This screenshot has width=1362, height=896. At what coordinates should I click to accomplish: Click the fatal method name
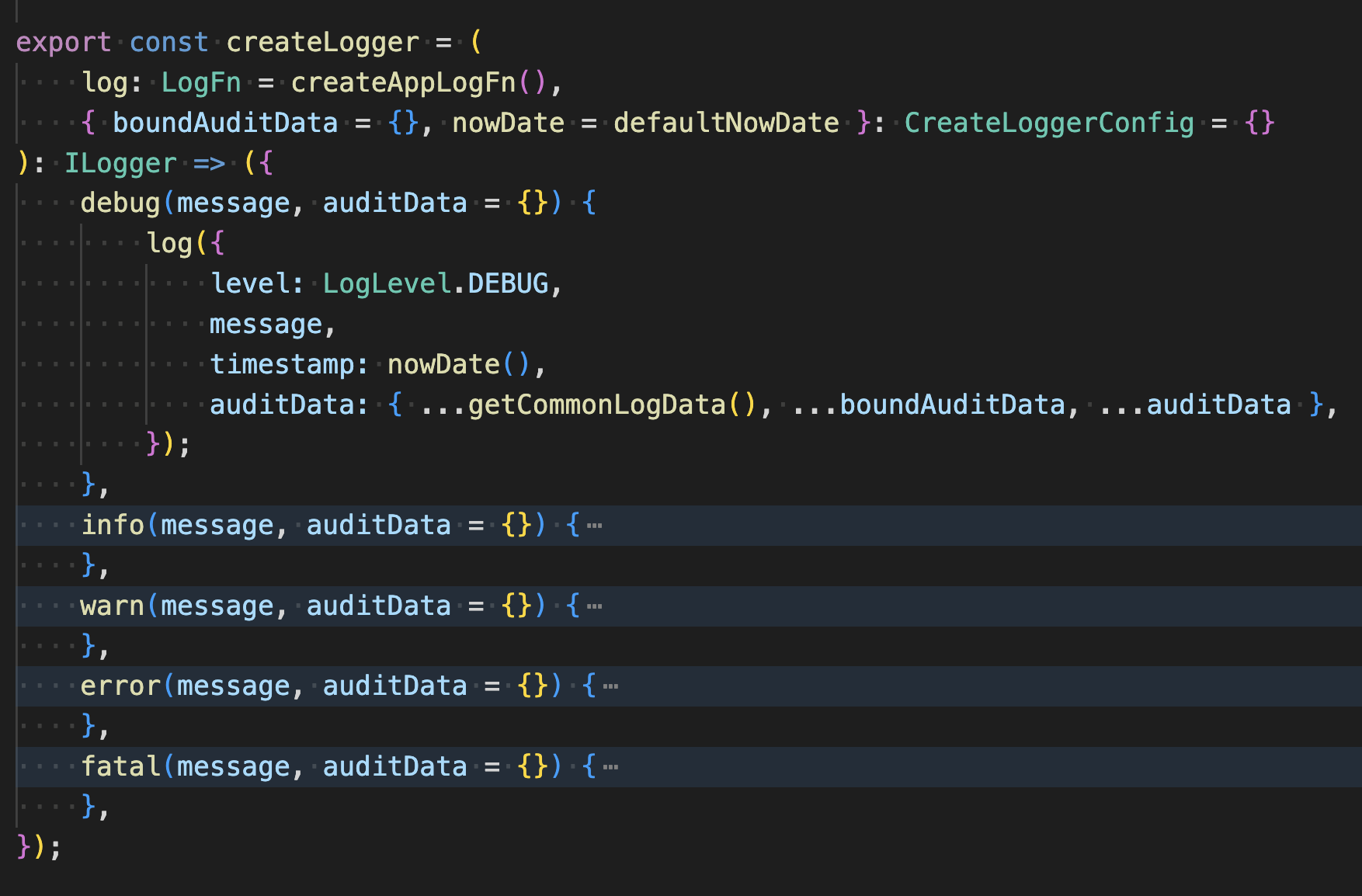pyautogui.click(x=120, y=767)
